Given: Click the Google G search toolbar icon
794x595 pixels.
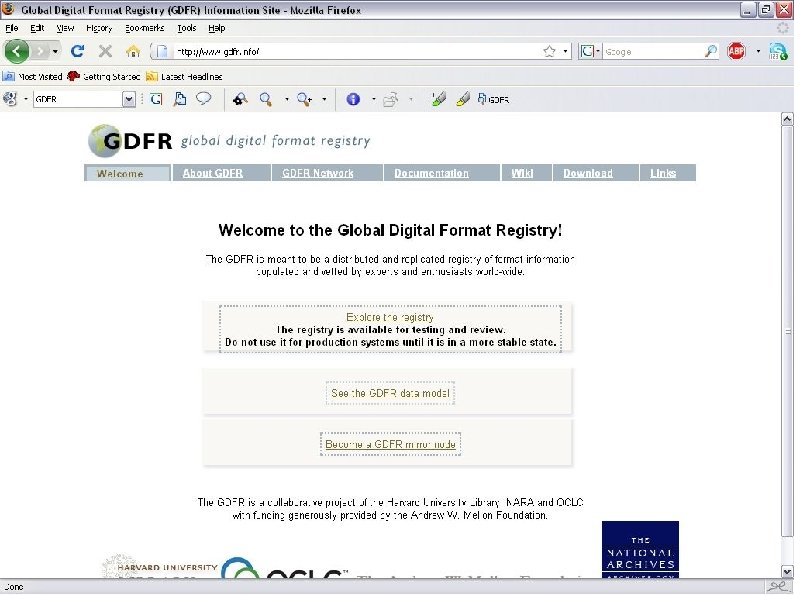Looking at the screenshot, I should click(156, 99).
